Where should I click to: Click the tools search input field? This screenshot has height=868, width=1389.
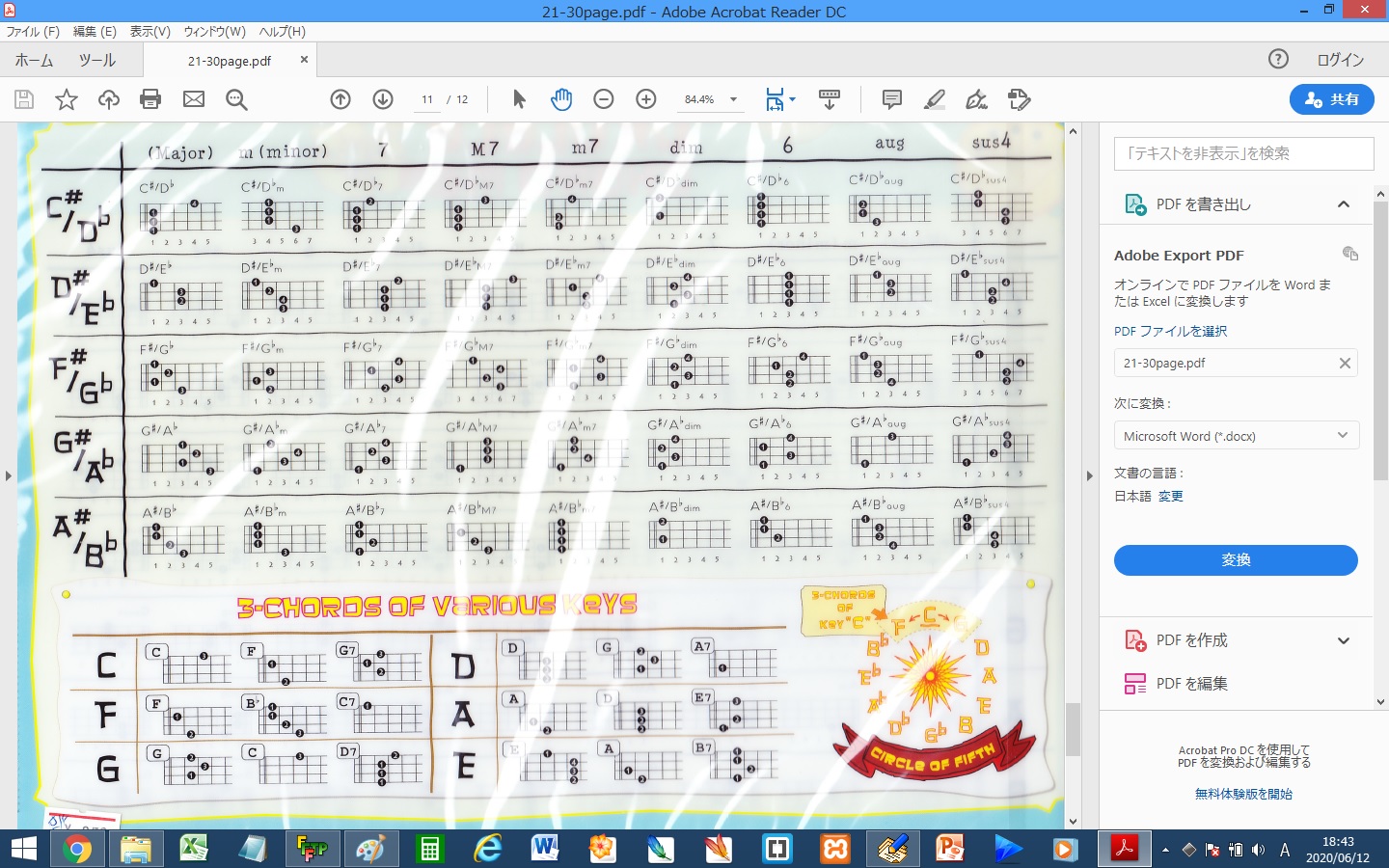(1243, 153)
